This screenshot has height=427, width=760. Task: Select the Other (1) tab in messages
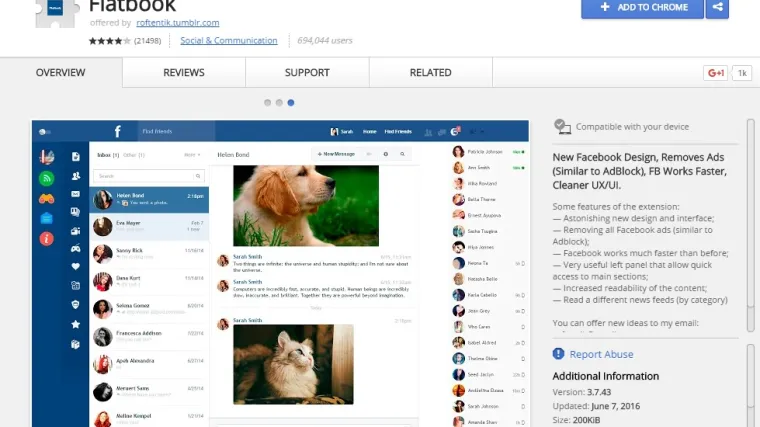point(134,155)
